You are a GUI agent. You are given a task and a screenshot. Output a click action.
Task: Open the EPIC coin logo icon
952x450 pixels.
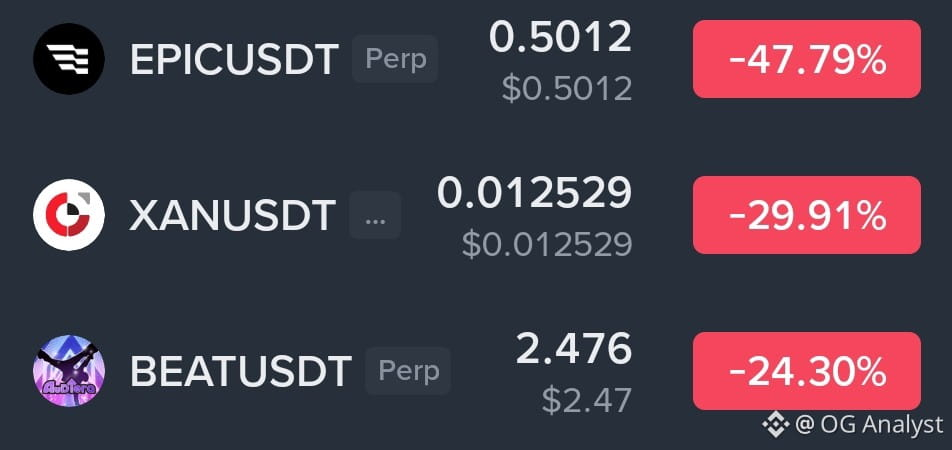point(69,59)
